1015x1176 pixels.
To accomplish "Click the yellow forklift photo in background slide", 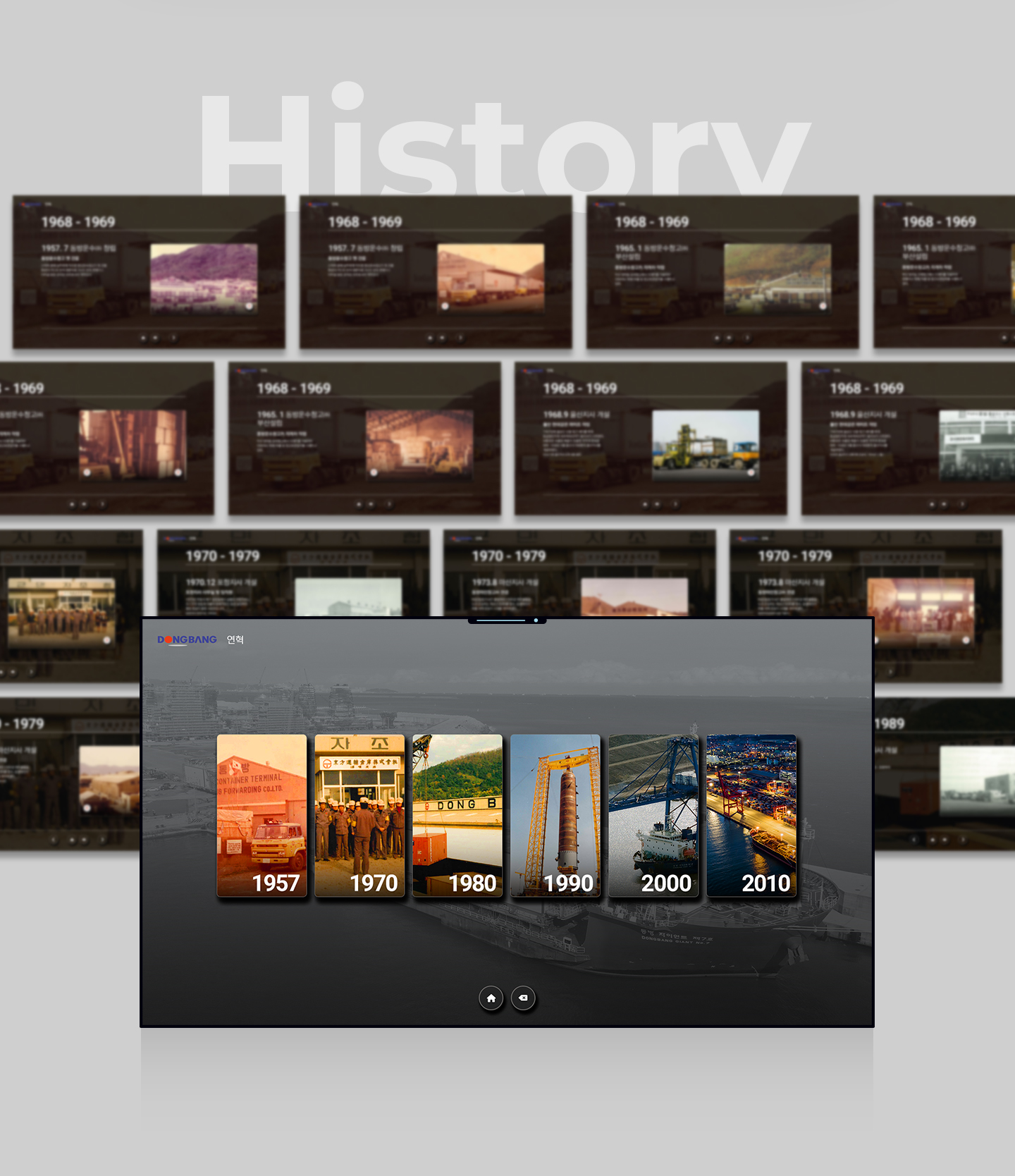I will click(706, 445).
